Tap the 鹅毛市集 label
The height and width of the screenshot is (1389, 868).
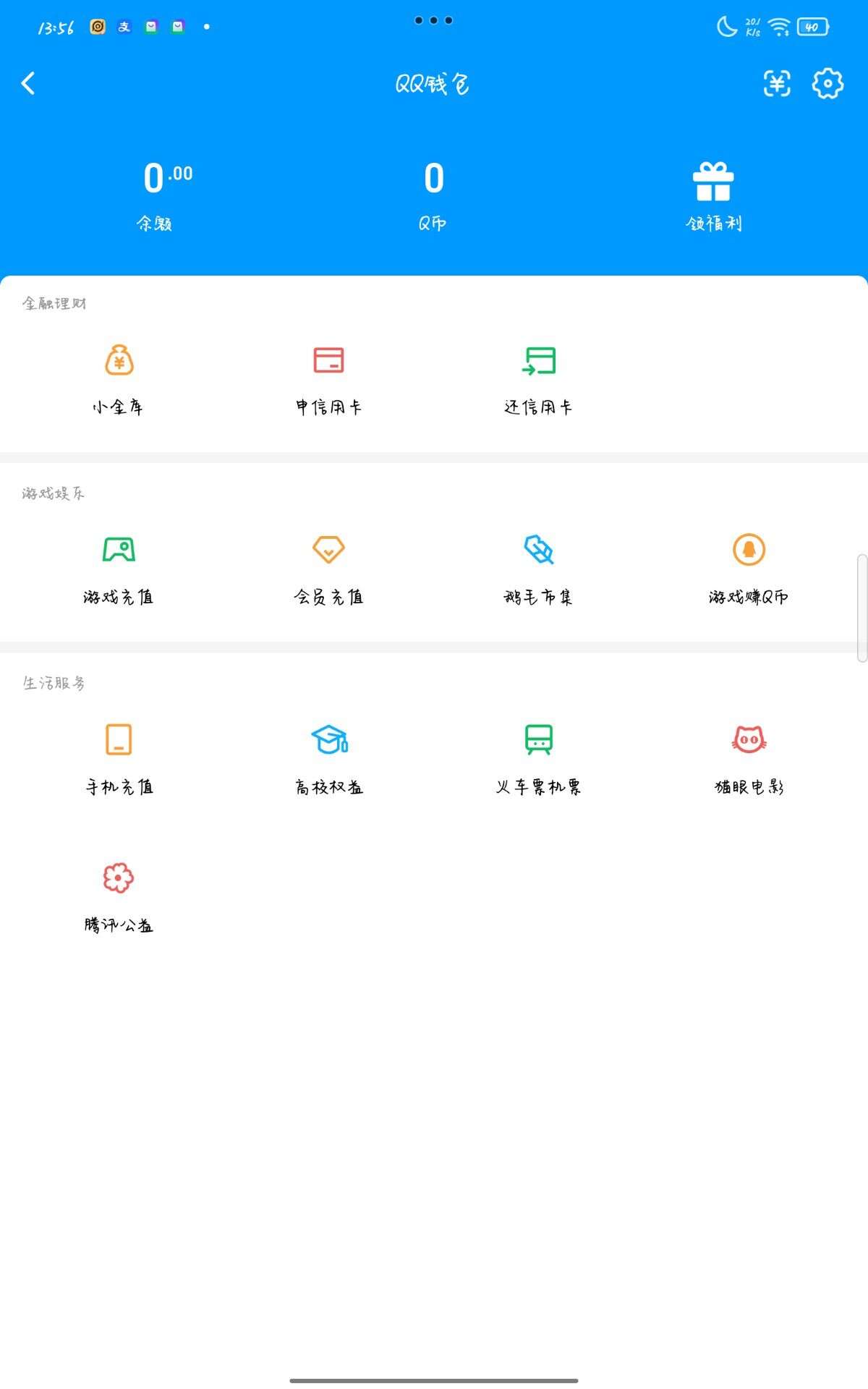tap(538, 597)
